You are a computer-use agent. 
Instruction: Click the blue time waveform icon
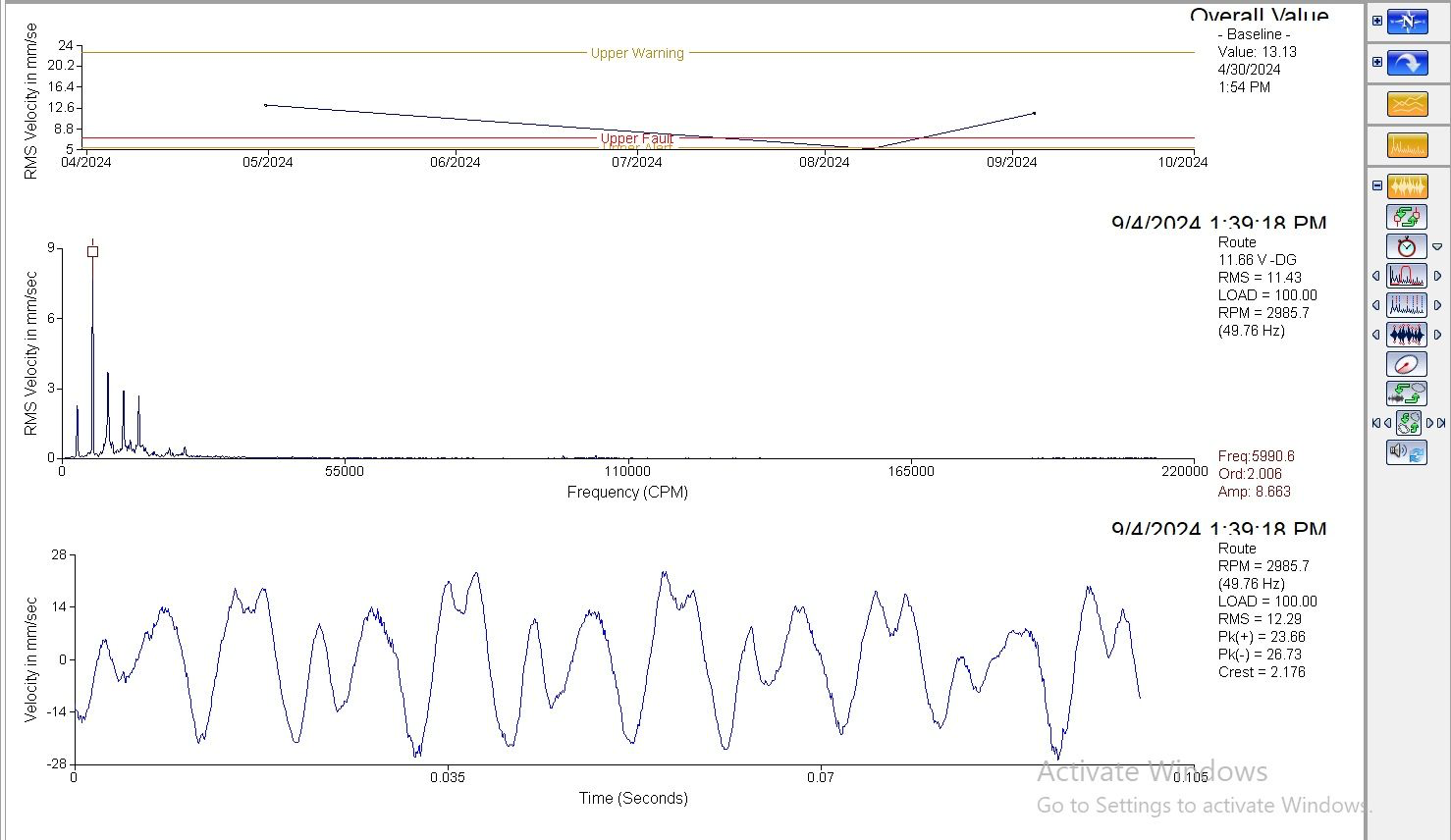point(1407,335)
